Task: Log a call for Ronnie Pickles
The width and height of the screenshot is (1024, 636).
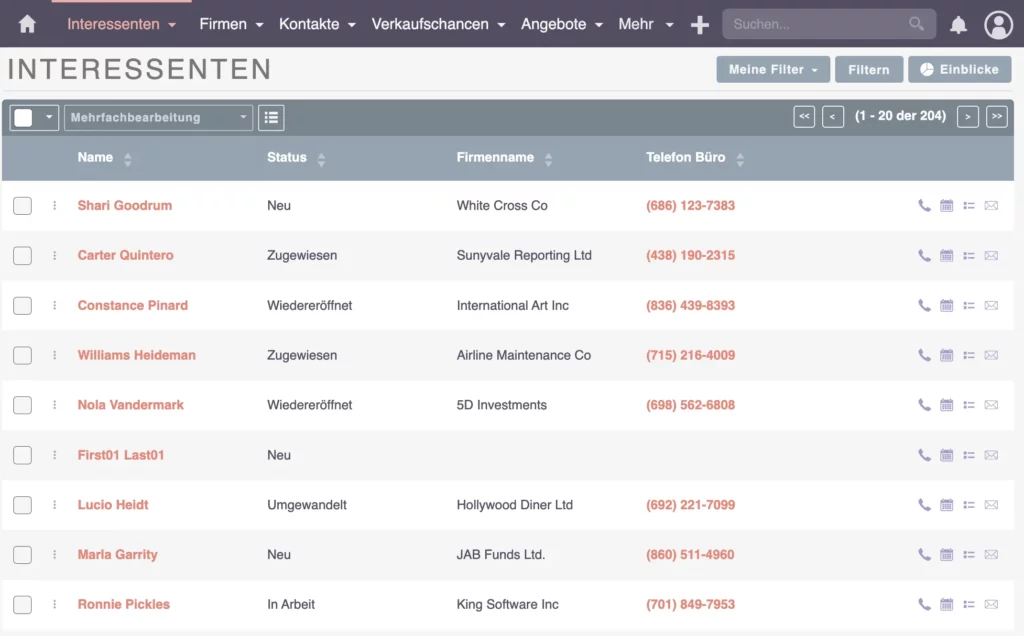Action: (x=924, y=604)
